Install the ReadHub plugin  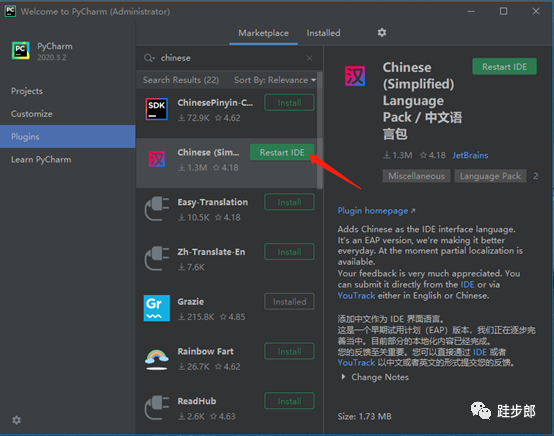289,401
